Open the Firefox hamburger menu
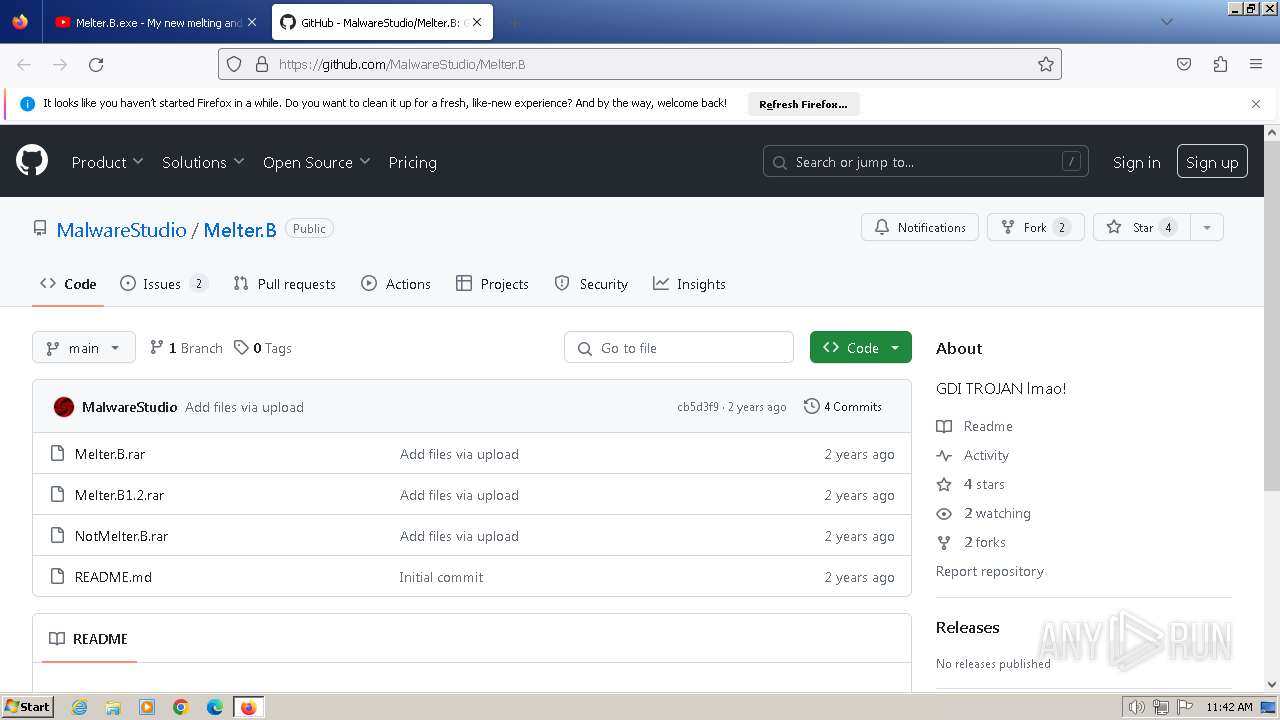 click(x=1256, y=64)
